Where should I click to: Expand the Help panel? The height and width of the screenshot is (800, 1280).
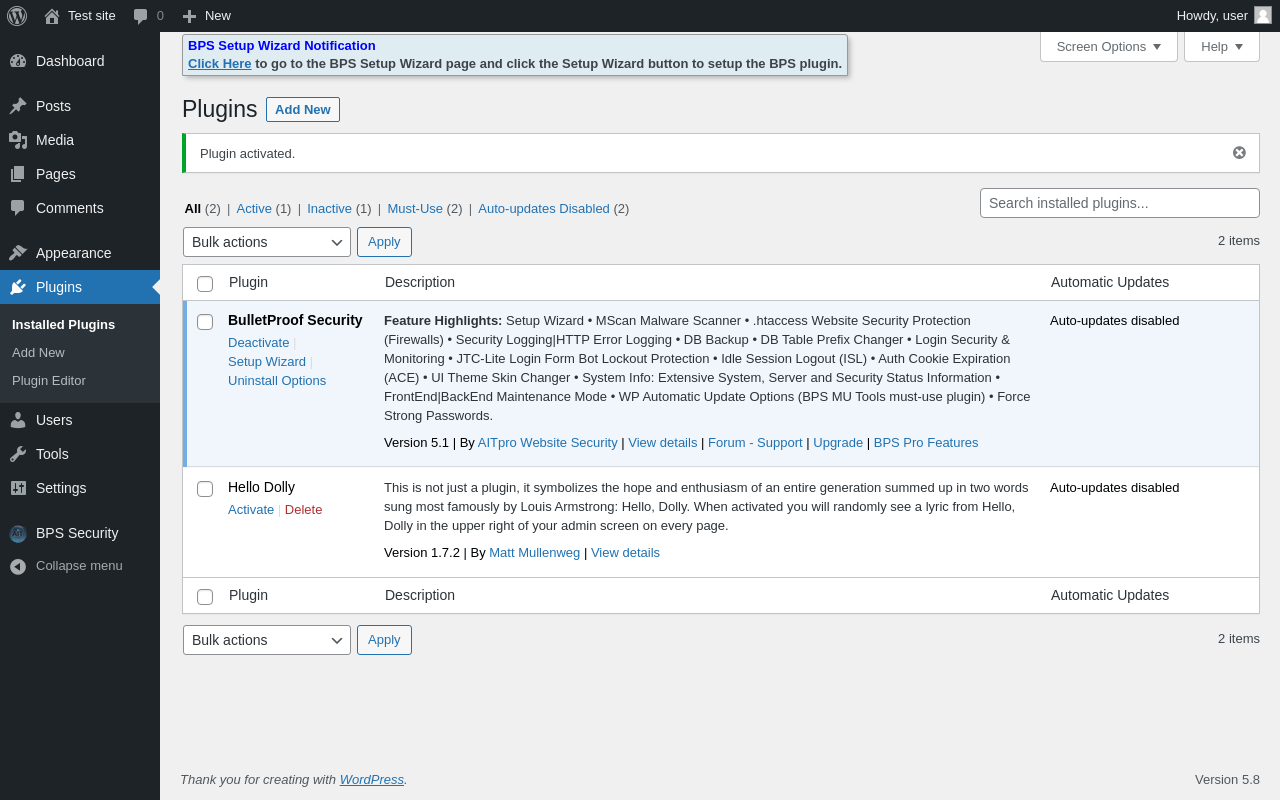[1221, 46]
